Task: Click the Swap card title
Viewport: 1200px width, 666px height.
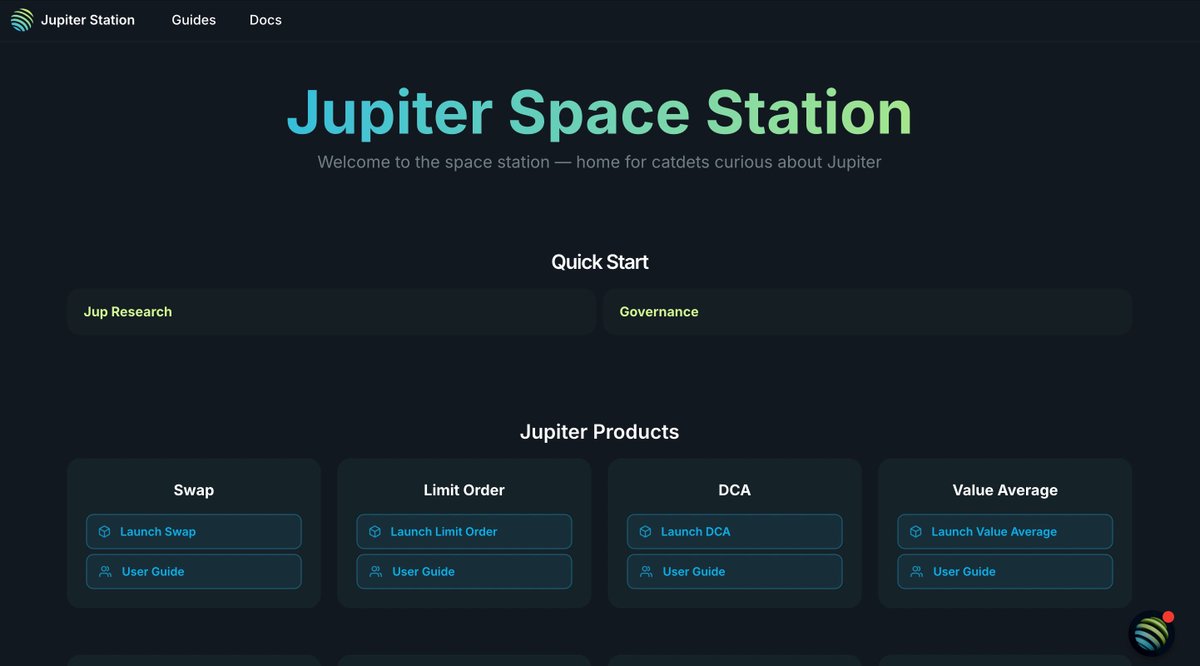Action: [194, 490]
